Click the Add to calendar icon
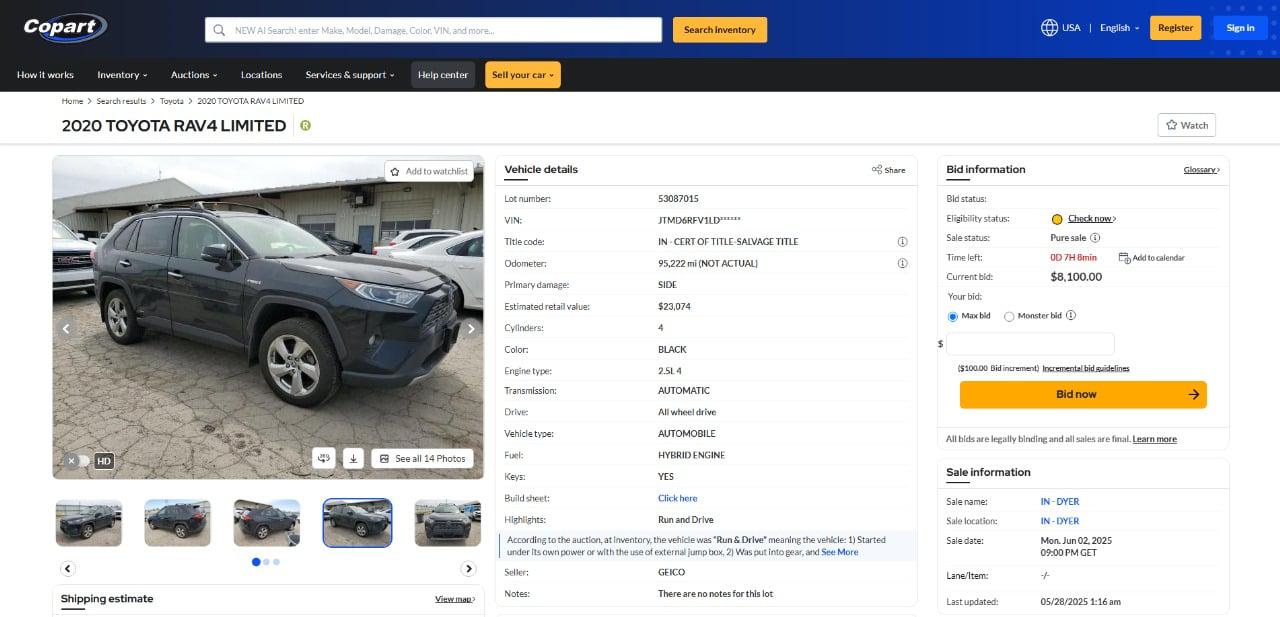Screen dimensions: 1280x617 pos(1124,258)
